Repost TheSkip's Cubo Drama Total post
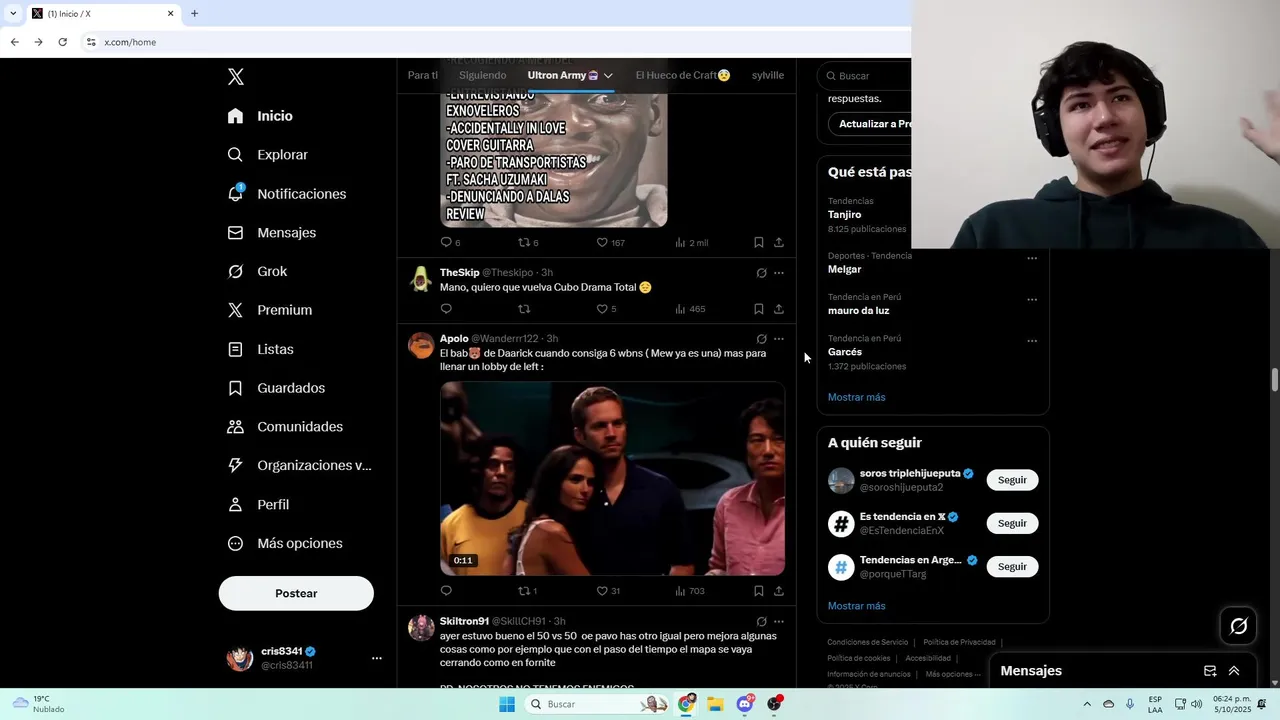Image resolution: width=1280 pixels, height=720 pixels. click(524, 309)
